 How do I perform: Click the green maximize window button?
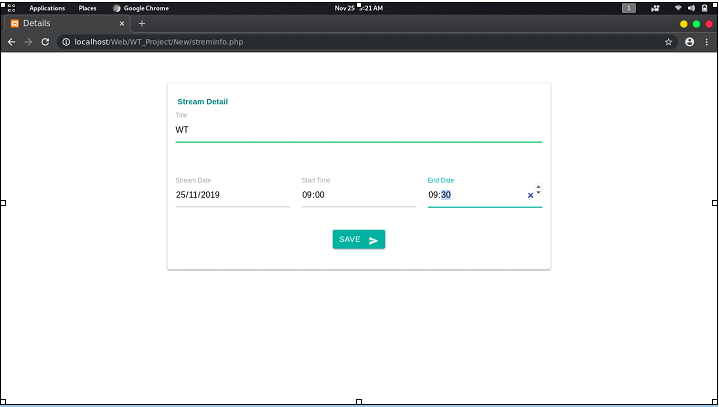[696, 24]
